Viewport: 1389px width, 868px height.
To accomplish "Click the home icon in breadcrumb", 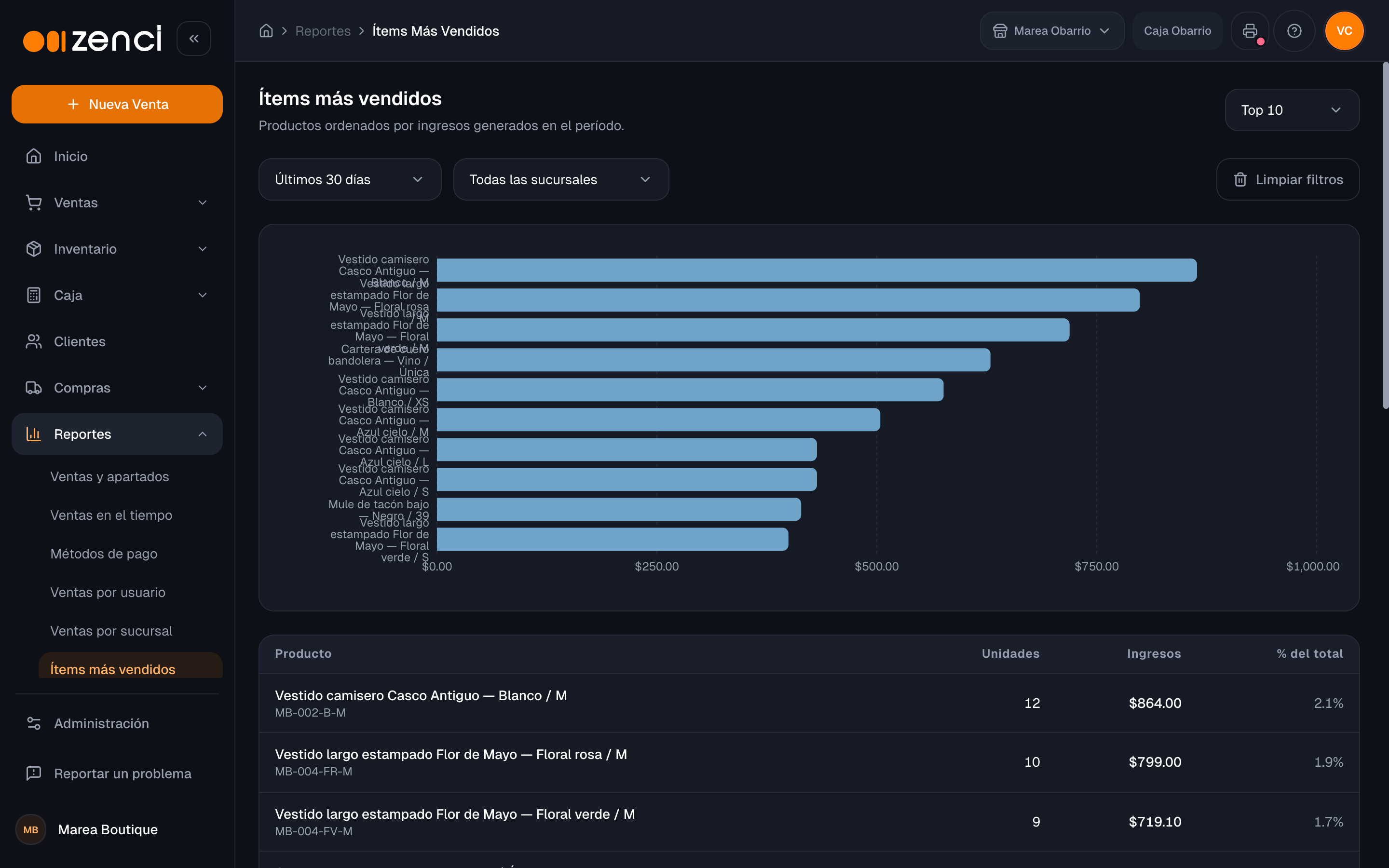I will (266, 31).
